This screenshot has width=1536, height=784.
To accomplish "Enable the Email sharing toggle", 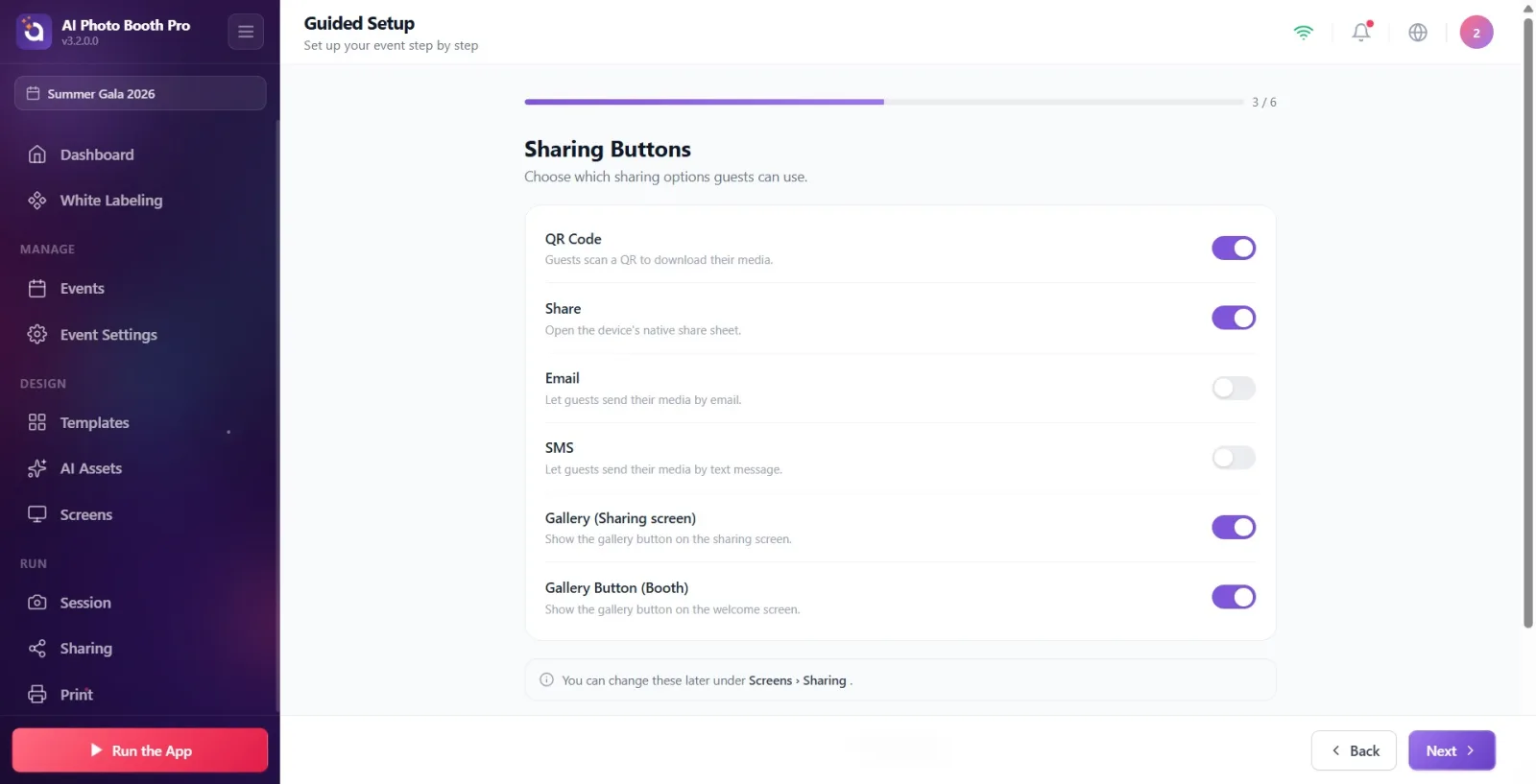I will [1234, 388].
